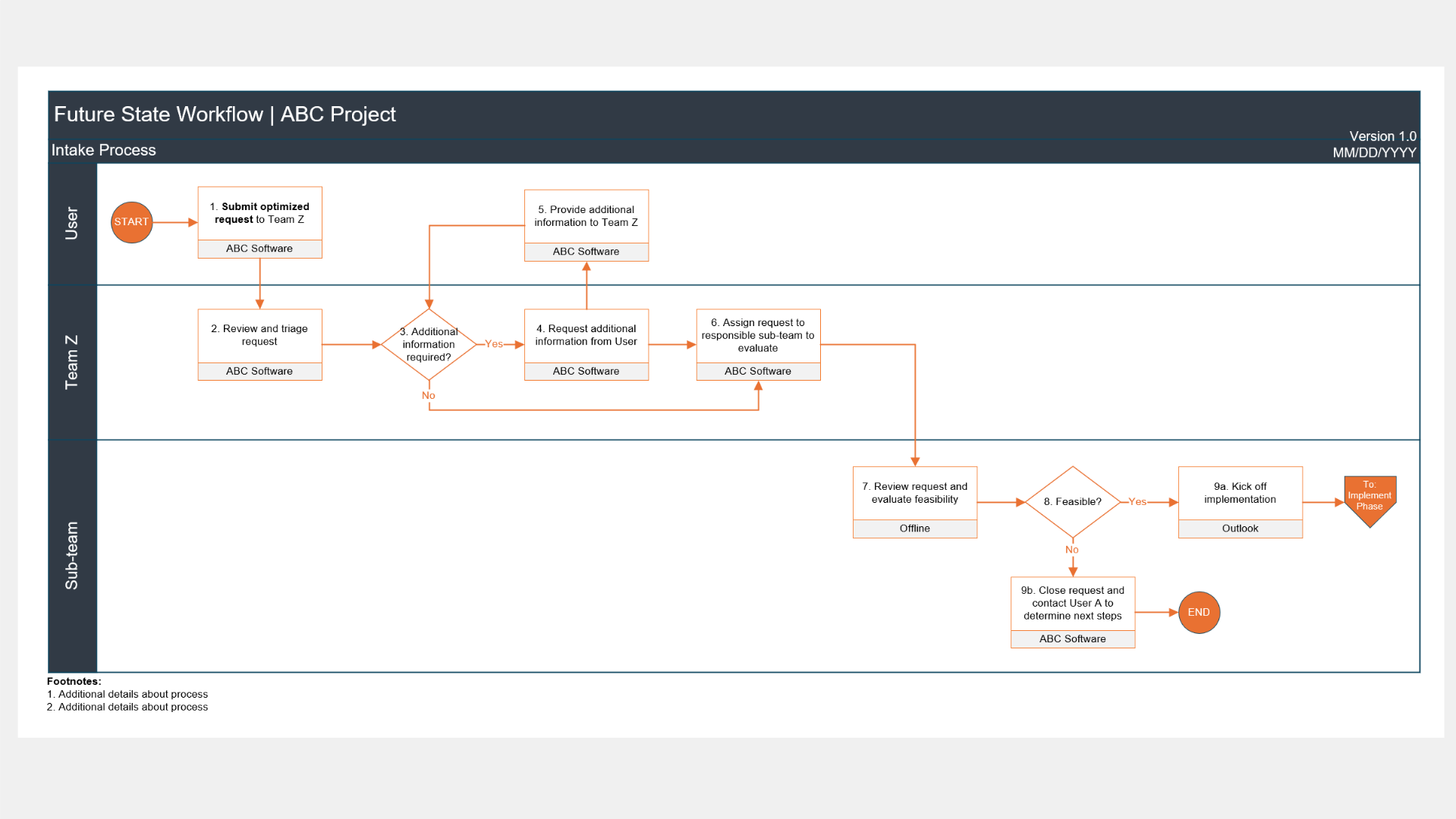Select step 7 'Review request and evaluate feasibility'
Image resolution: width=1456 pixels, height=819 pixels.
[914, 494]
